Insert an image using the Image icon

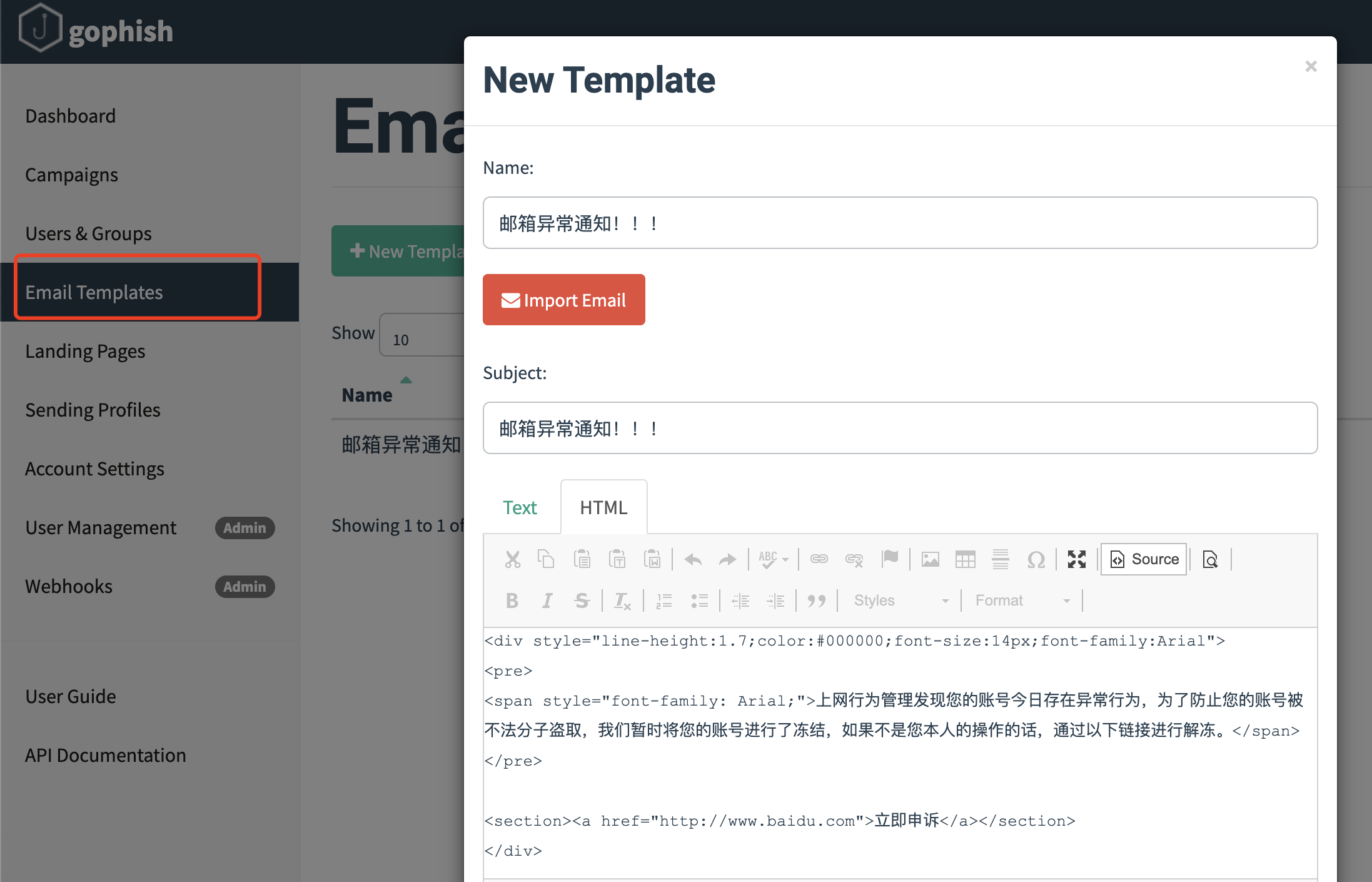(931, 559)
